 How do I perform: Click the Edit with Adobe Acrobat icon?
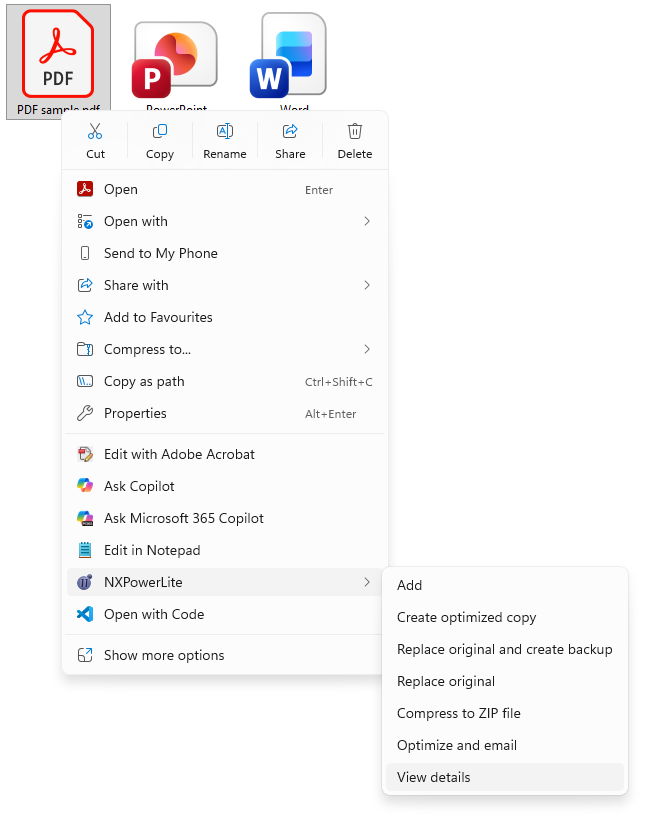coord(85,454)
